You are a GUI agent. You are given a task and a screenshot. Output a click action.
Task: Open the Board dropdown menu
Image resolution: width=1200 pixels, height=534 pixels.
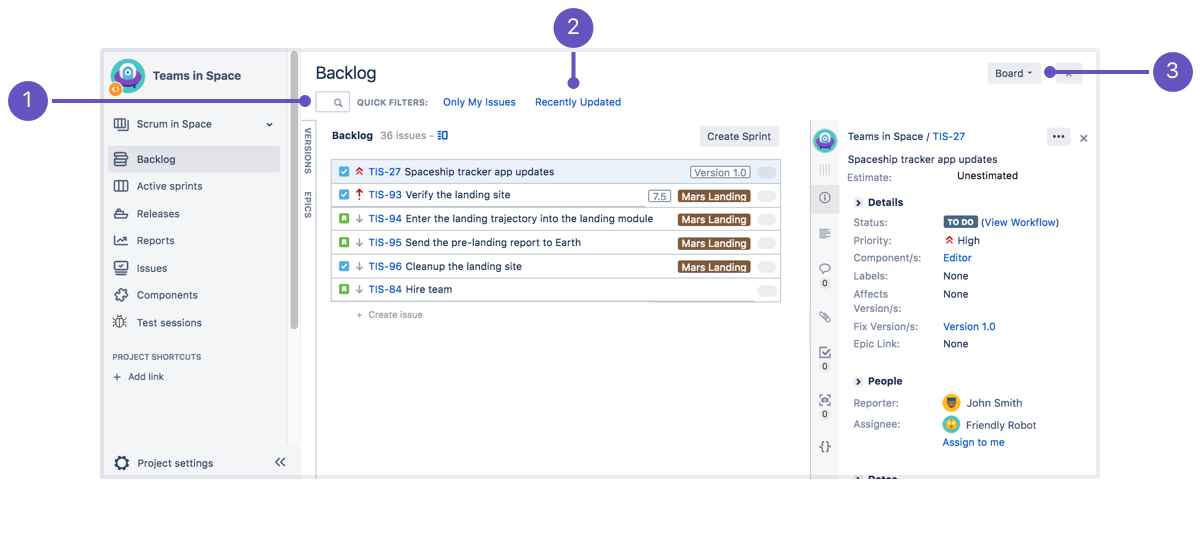pyautogui.click(x=1014, y=73)
